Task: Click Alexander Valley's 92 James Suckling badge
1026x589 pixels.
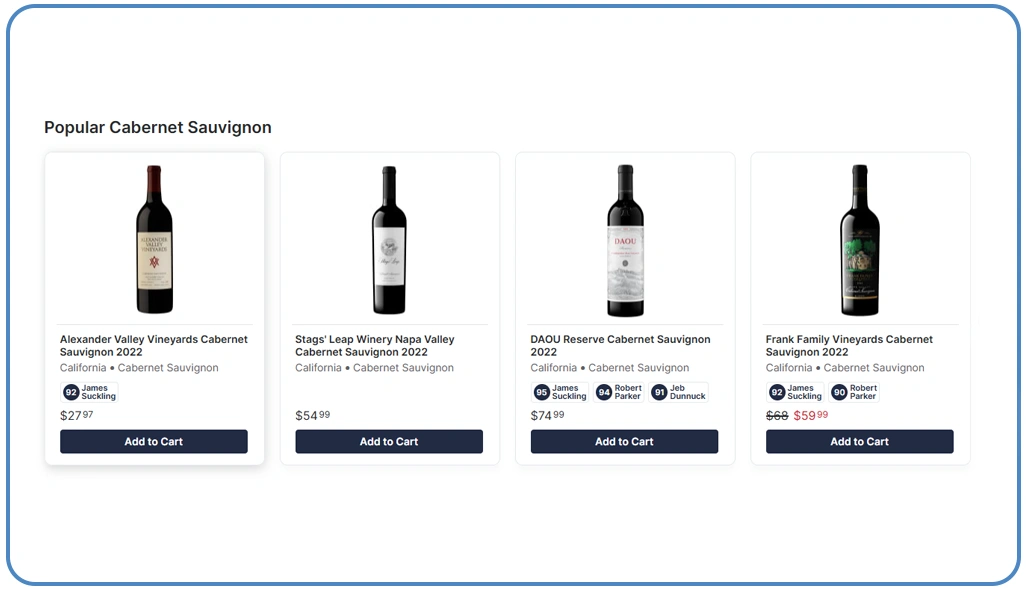Action: (90, 393)
